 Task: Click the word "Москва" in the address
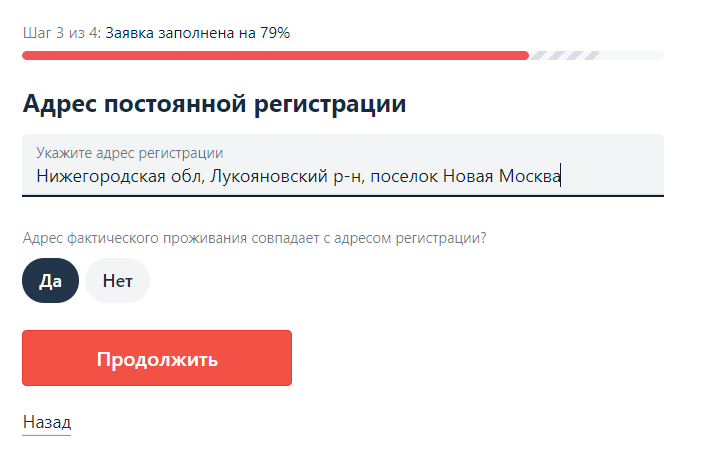coord(531,177)
